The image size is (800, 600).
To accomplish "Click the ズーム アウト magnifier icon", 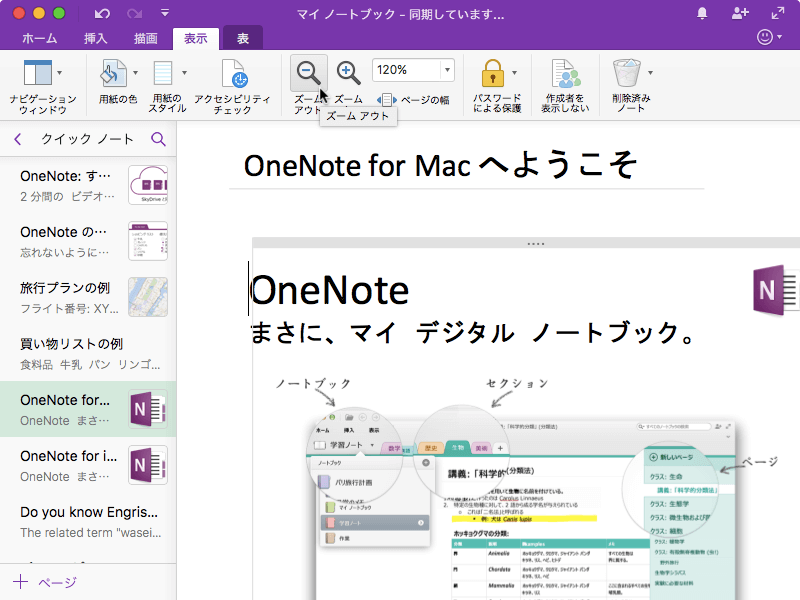I will point(309,73).
